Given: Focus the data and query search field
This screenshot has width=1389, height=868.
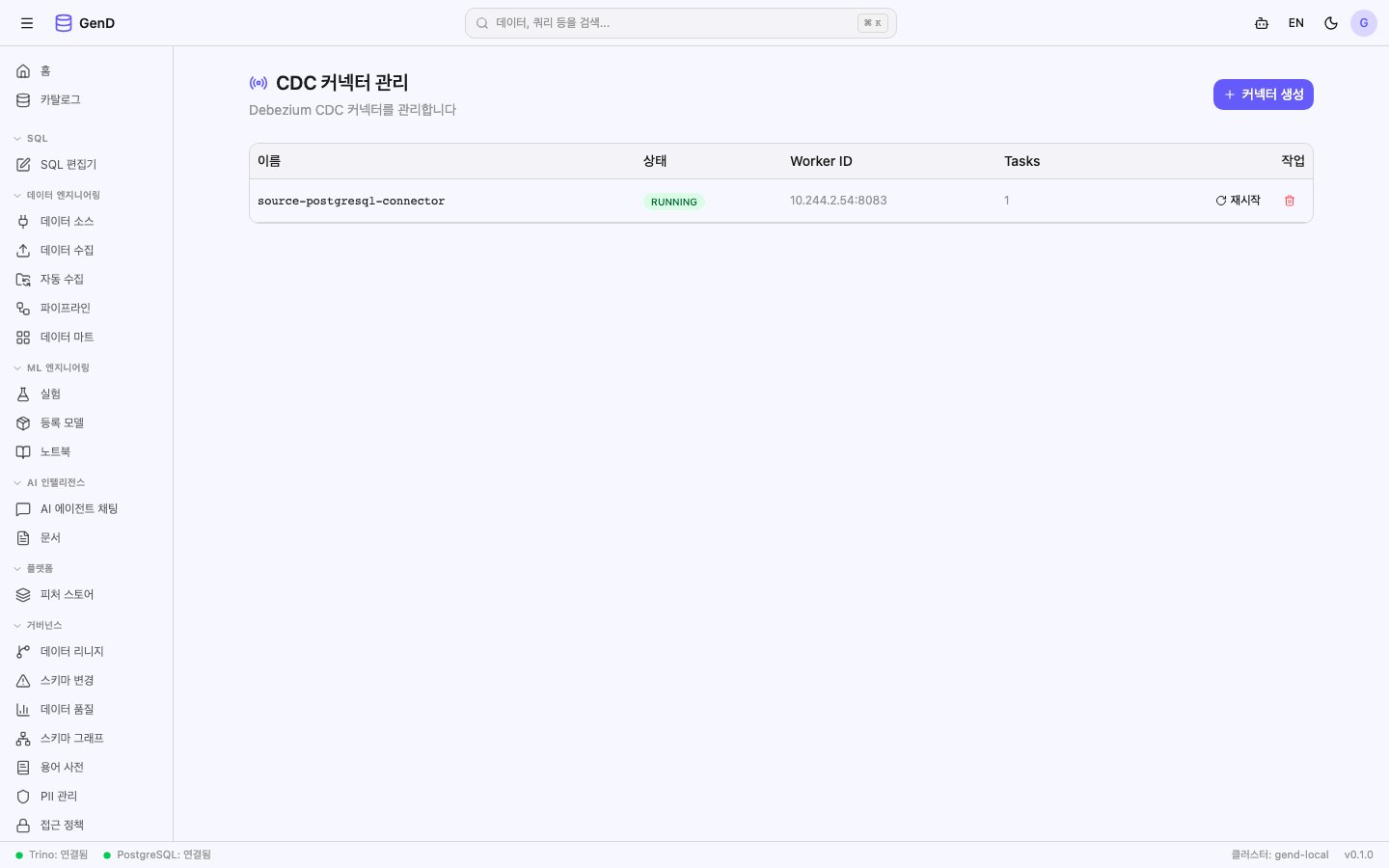Looking at the screenshot, I should tap(681, 23).
